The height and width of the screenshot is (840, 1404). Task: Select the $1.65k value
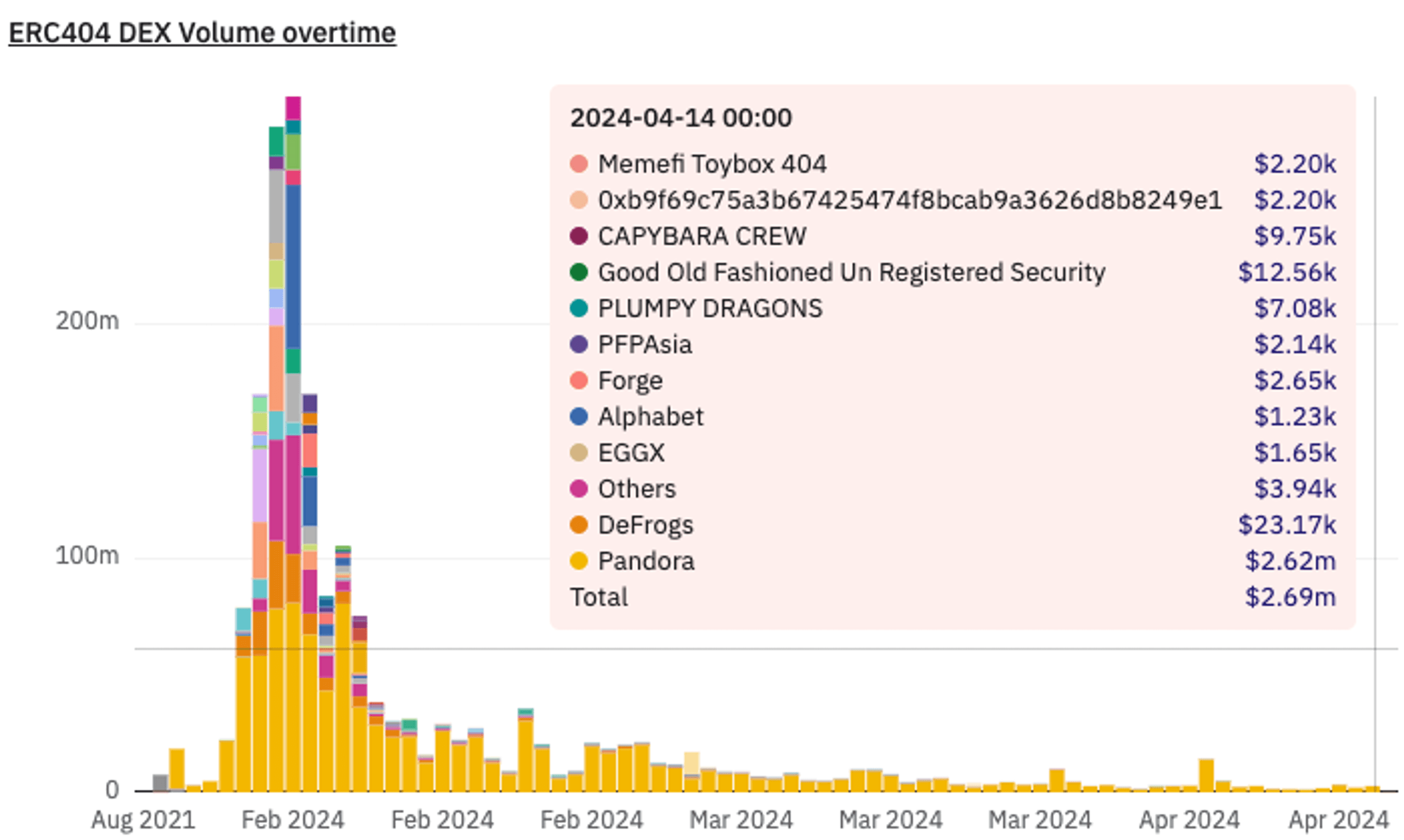1295,453
